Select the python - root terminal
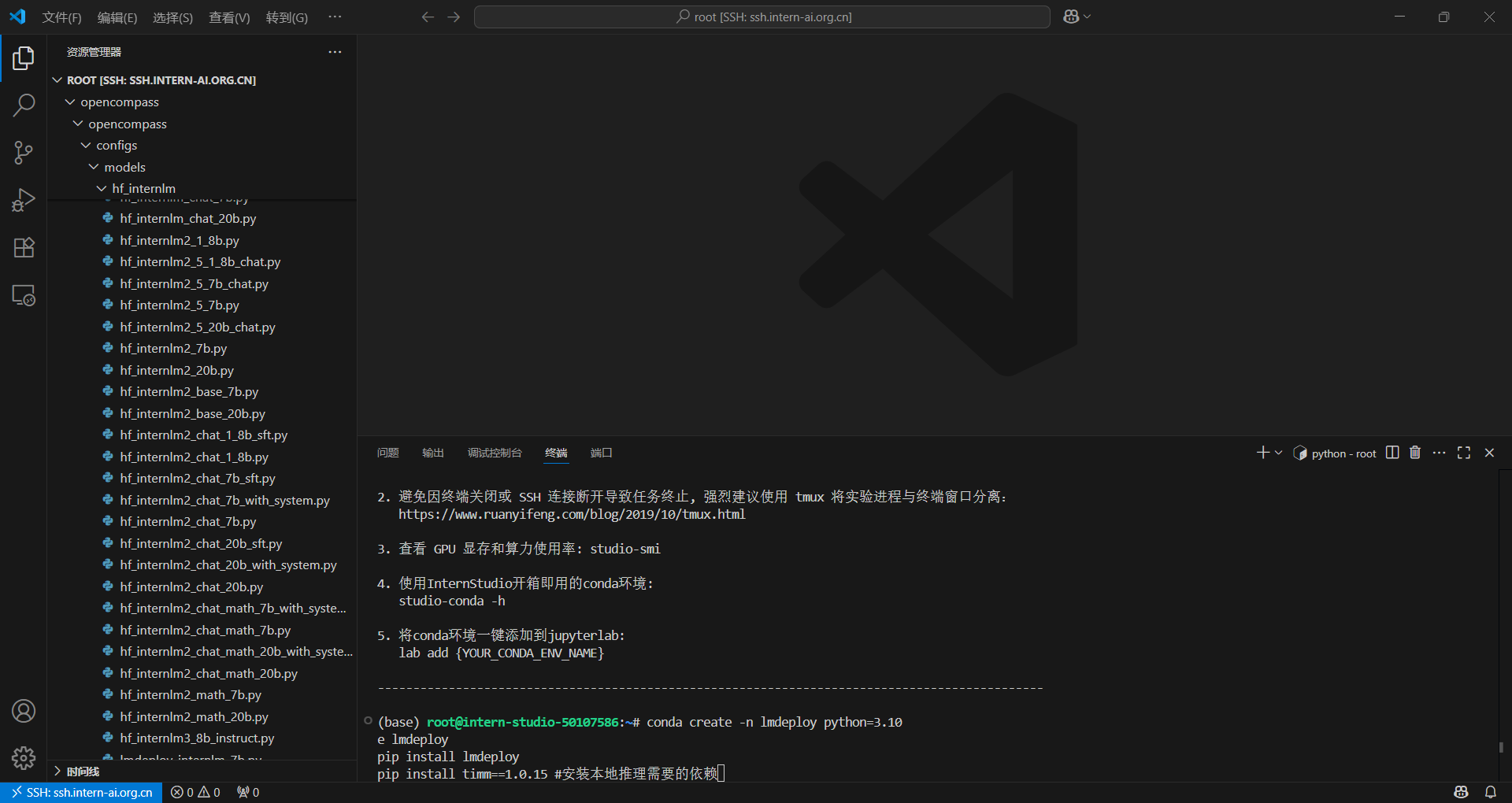 tap(1335, 453)
